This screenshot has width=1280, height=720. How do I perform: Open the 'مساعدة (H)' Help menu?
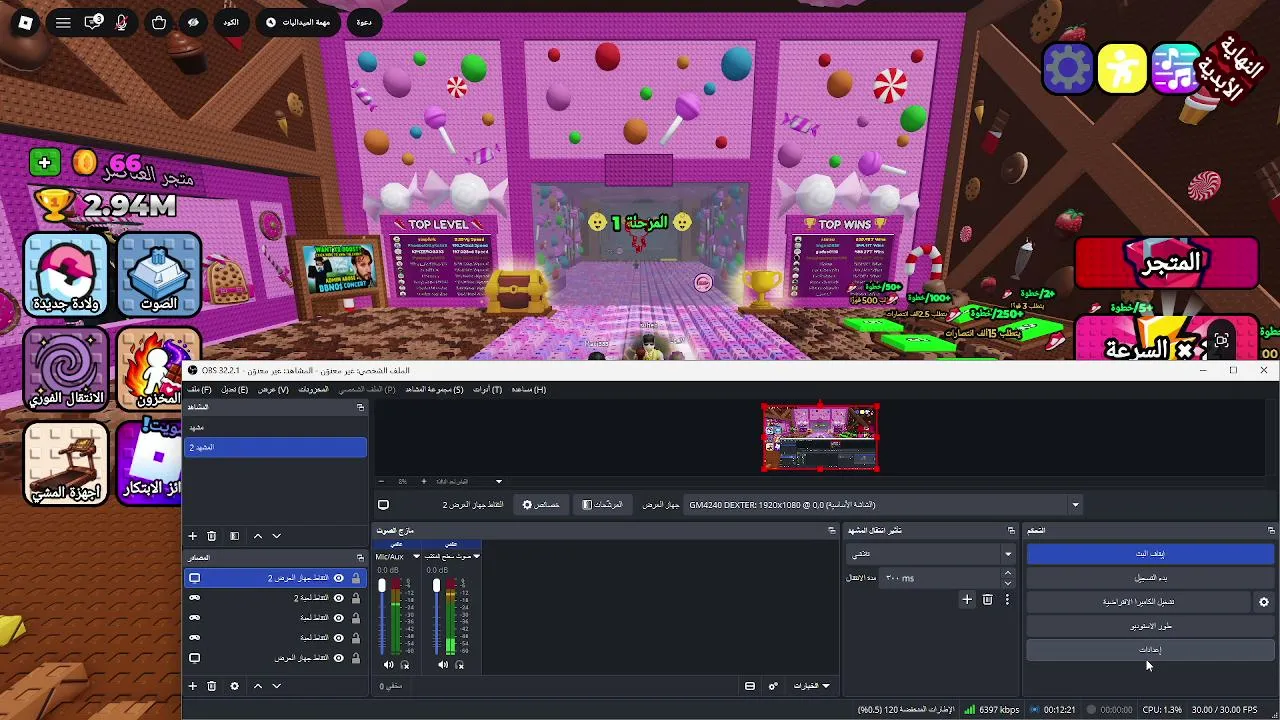point(529,389)
